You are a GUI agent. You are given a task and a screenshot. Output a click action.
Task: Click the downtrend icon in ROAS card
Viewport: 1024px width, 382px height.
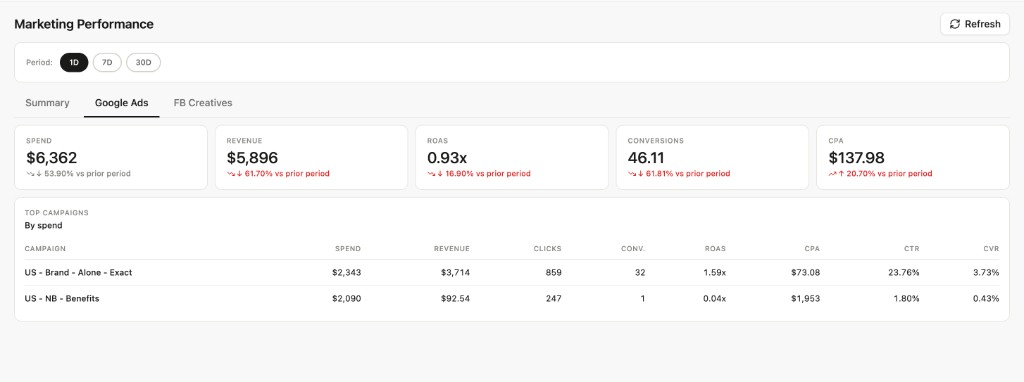pos(431,174)
